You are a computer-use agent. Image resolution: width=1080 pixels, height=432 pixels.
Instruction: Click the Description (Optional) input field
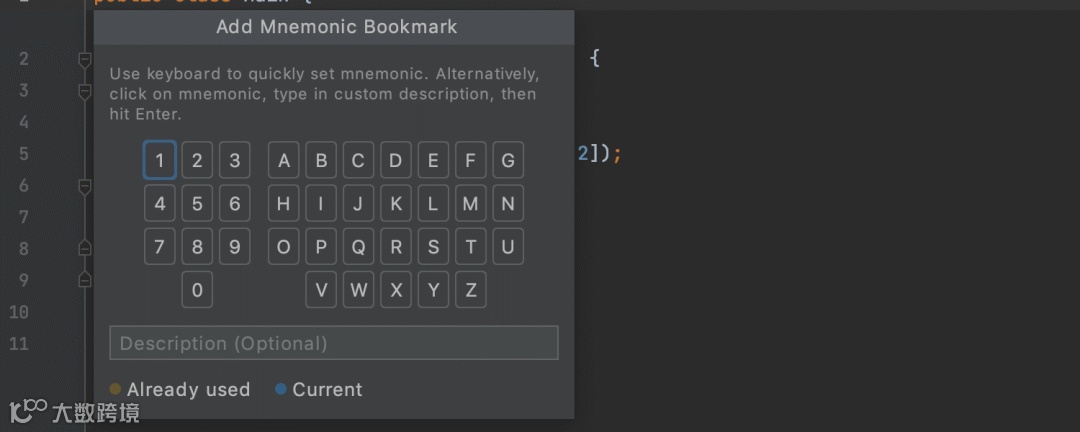click(333, 343)
